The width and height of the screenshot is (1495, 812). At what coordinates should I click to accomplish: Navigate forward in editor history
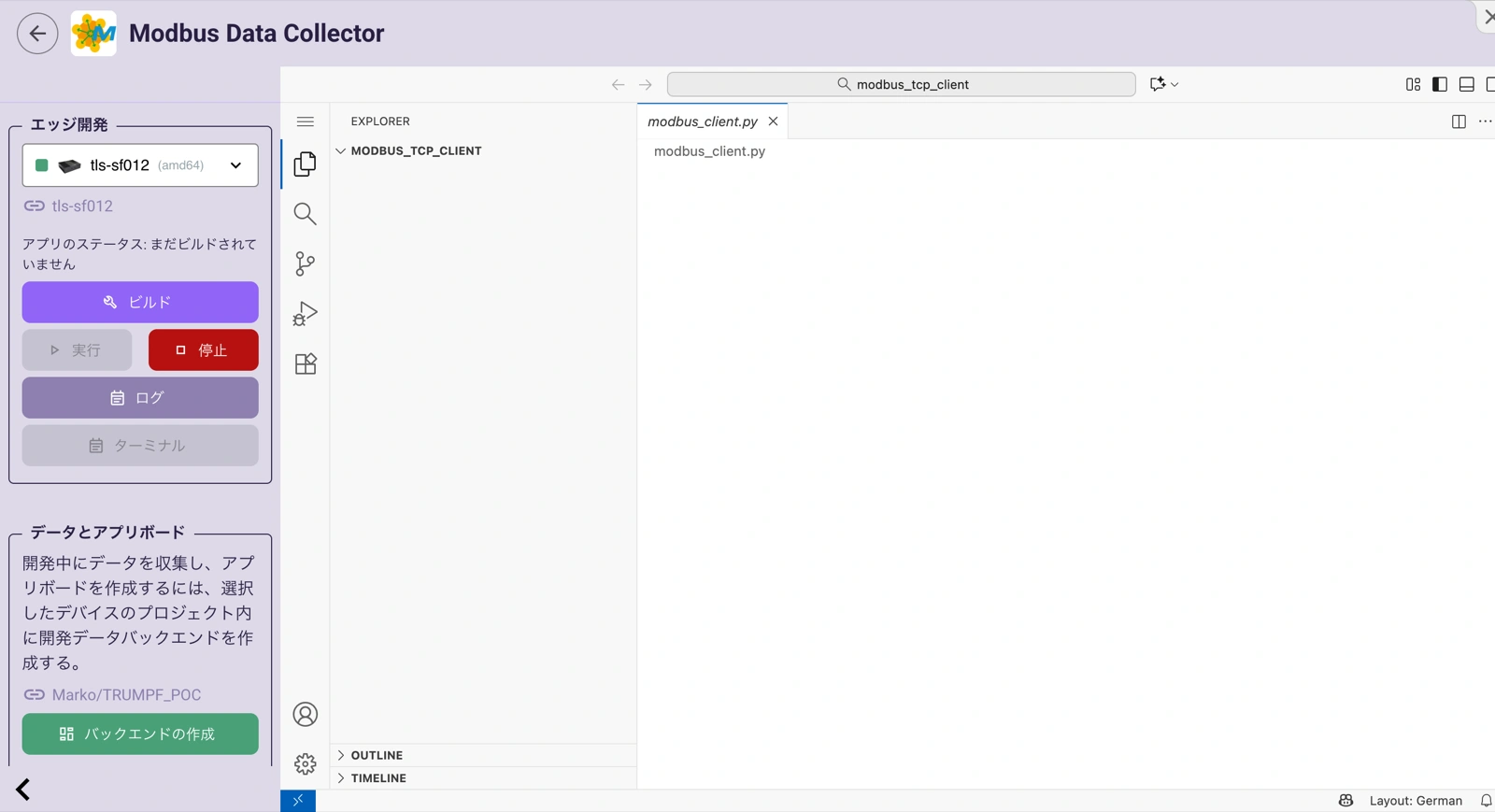(x=645, y=84)
